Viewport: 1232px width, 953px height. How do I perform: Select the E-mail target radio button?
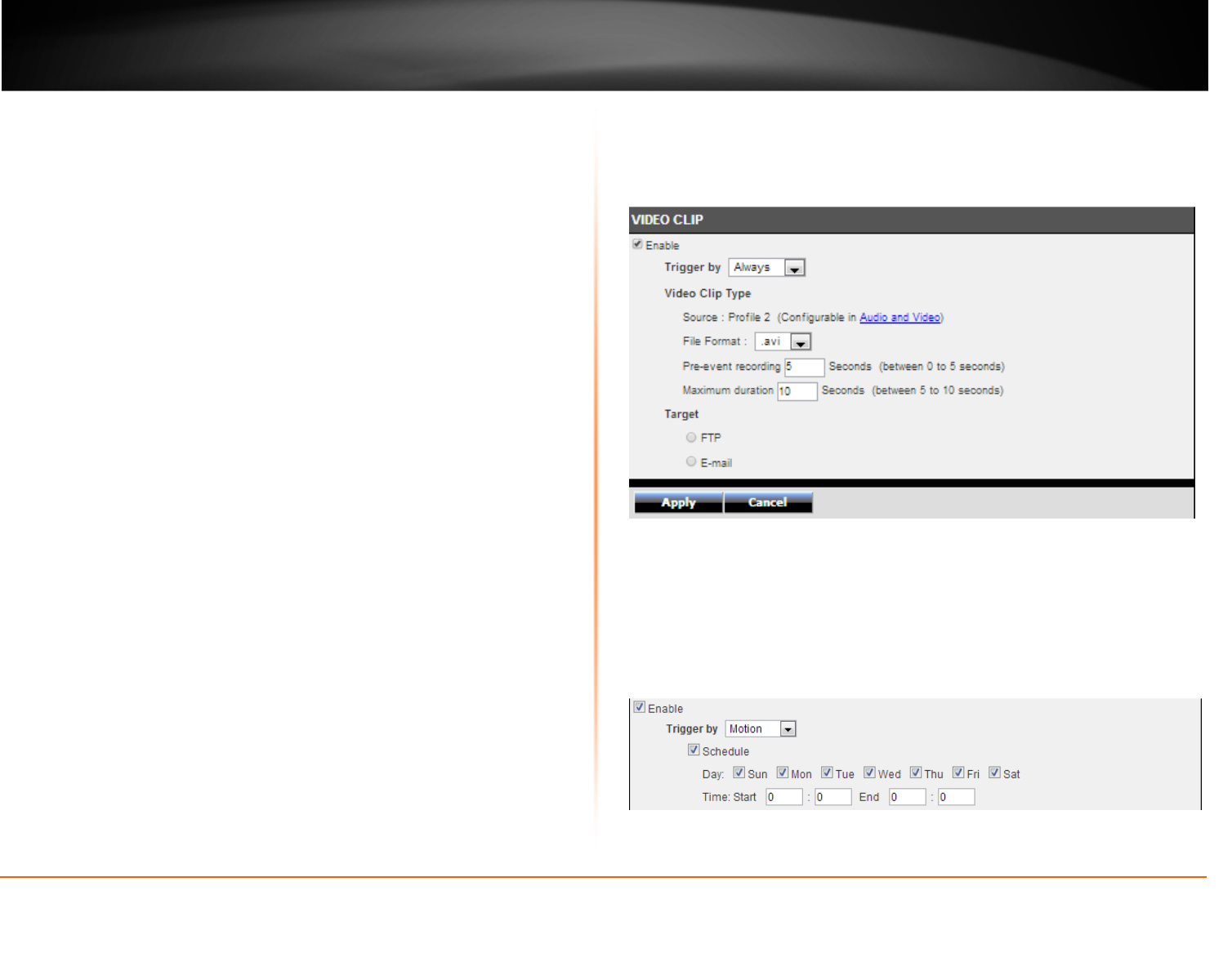[691, 461]
